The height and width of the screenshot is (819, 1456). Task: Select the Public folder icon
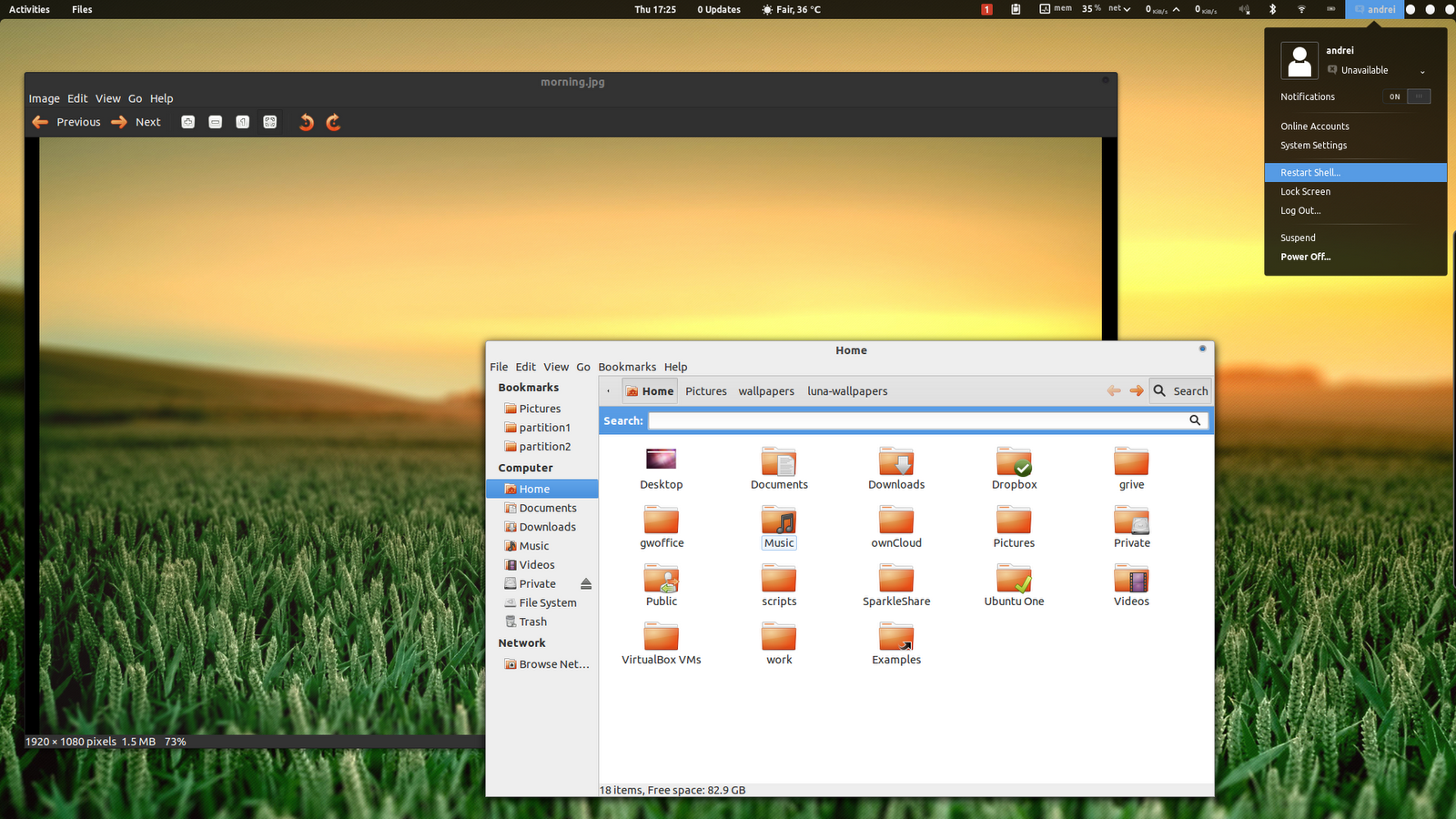click(x=662, y=578)
